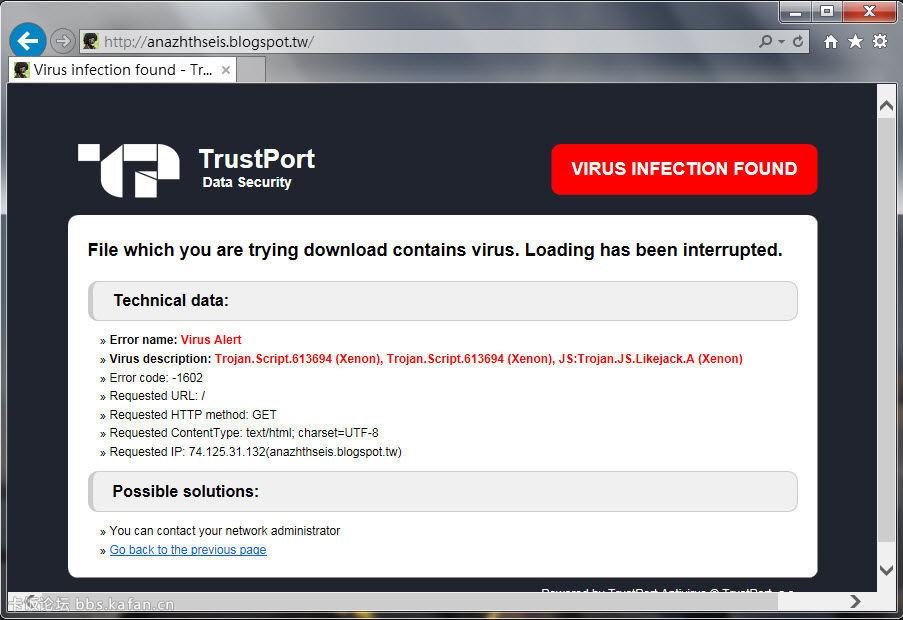
Task: Close the browser window
Action: 870,12
